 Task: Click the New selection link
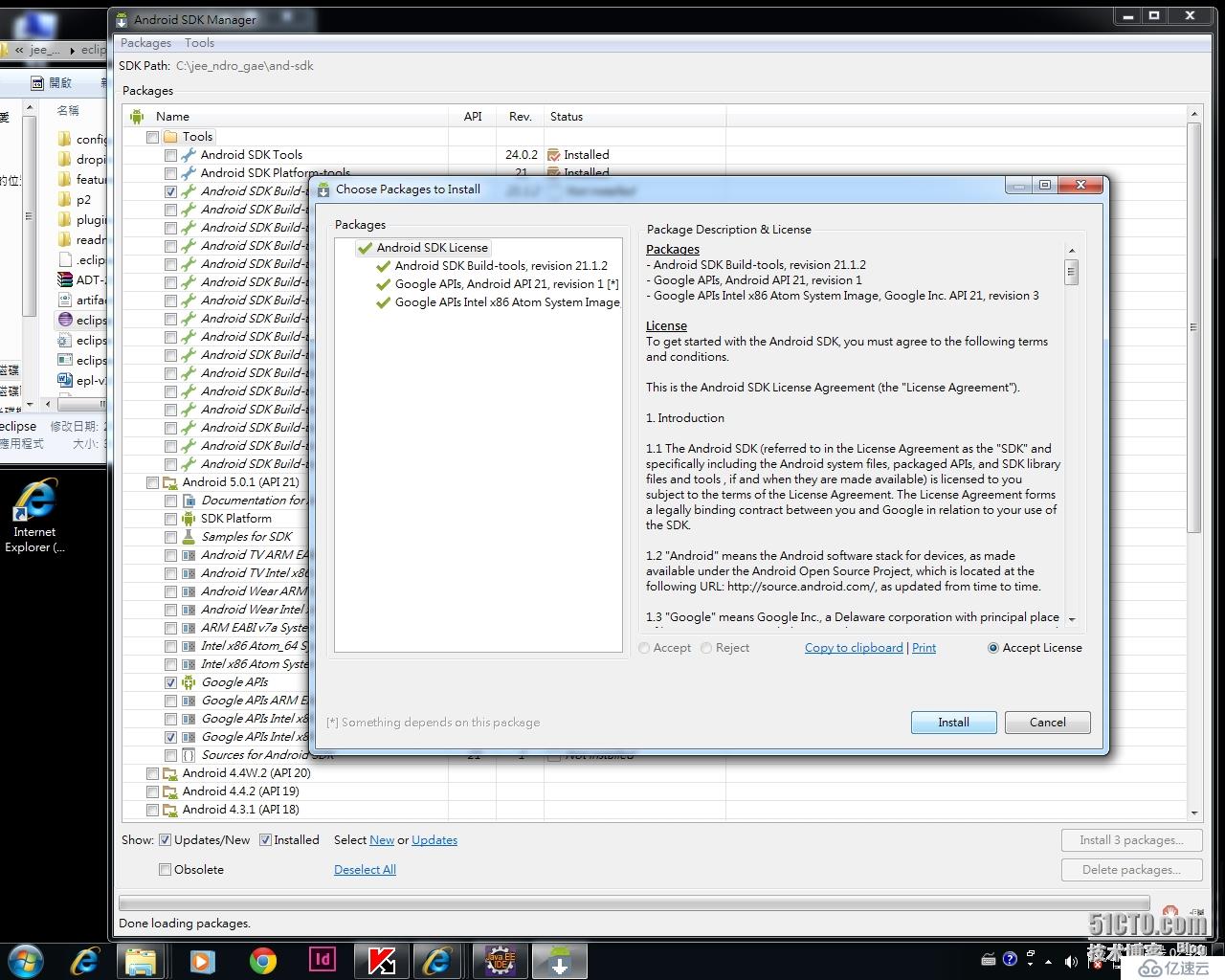point(382,840)
